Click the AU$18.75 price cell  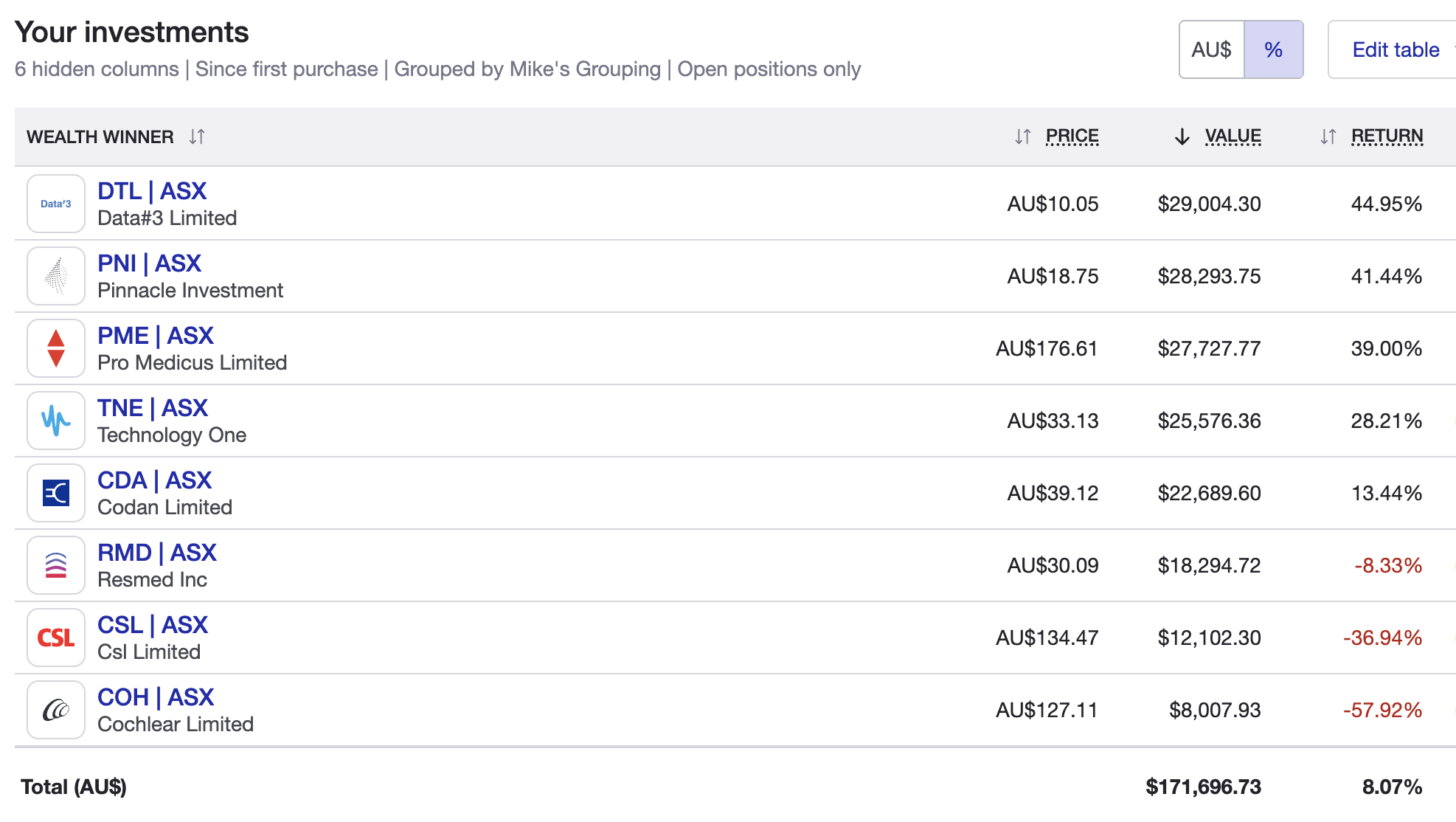[x=1053, y=276]
